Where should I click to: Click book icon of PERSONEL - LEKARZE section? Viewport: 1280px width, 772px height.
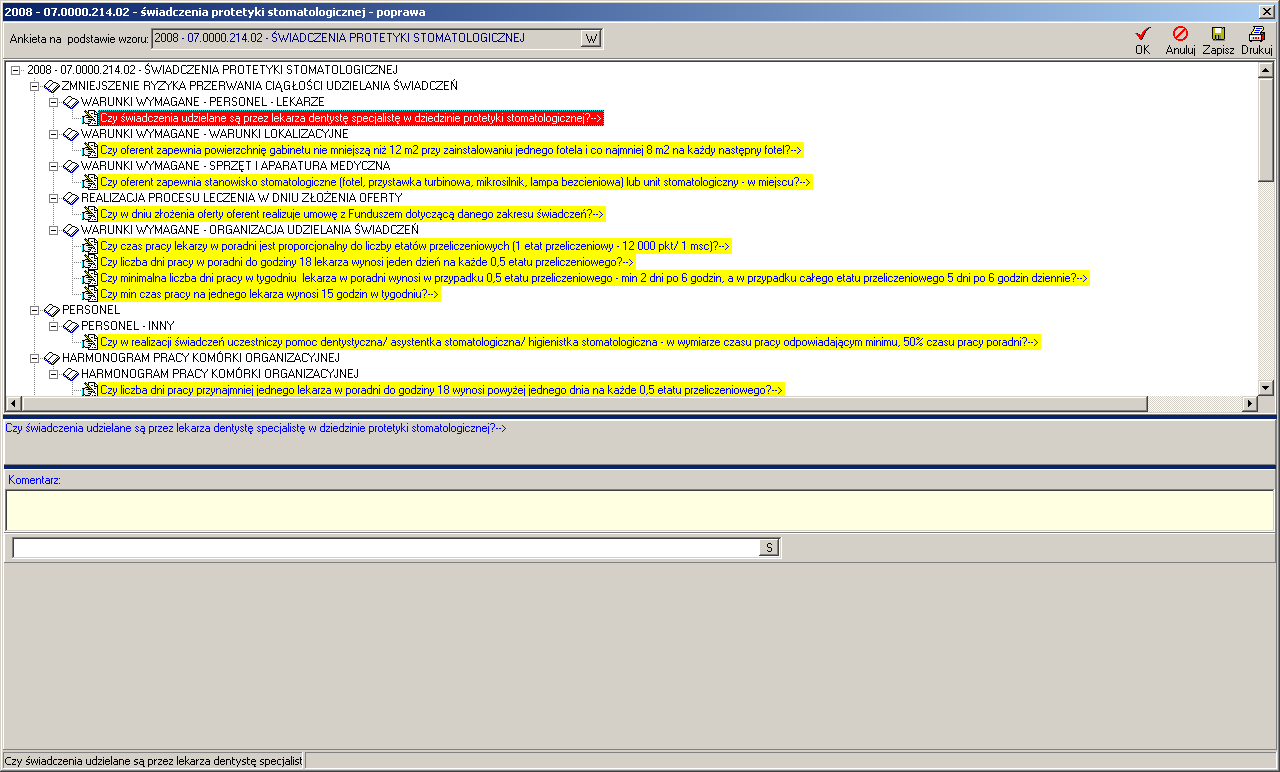pyautogui.click(x=70, y=102)
